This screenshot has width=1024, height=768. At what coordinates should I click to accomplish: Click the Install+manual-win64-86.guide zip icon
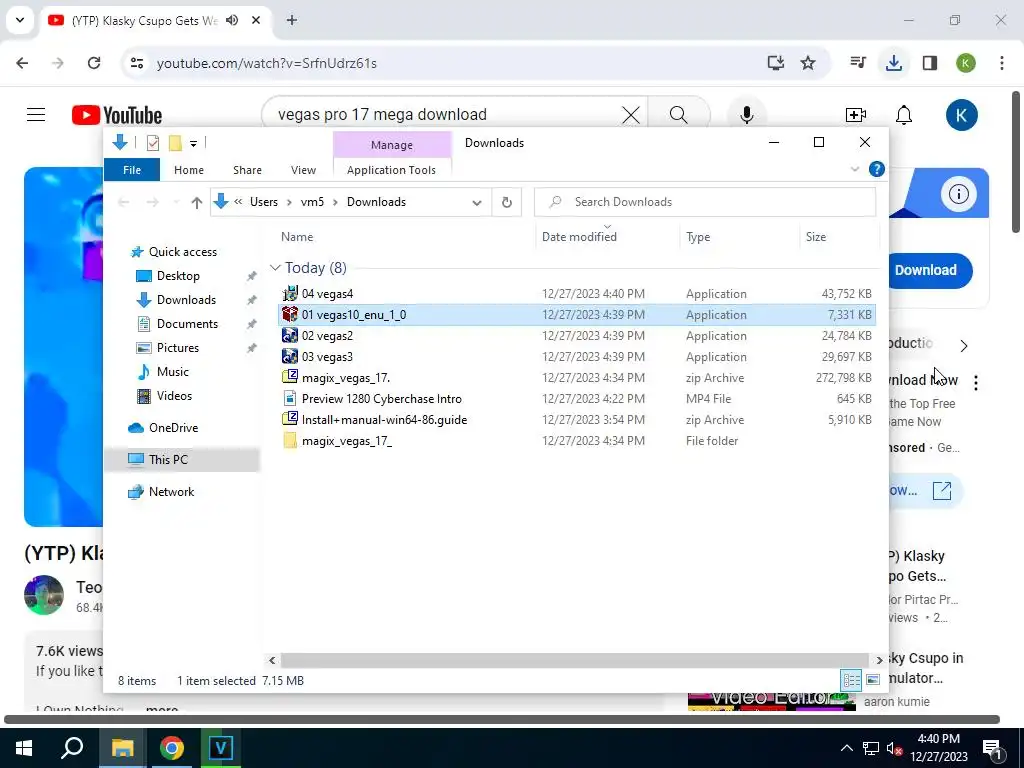click(x=290, y=419)
